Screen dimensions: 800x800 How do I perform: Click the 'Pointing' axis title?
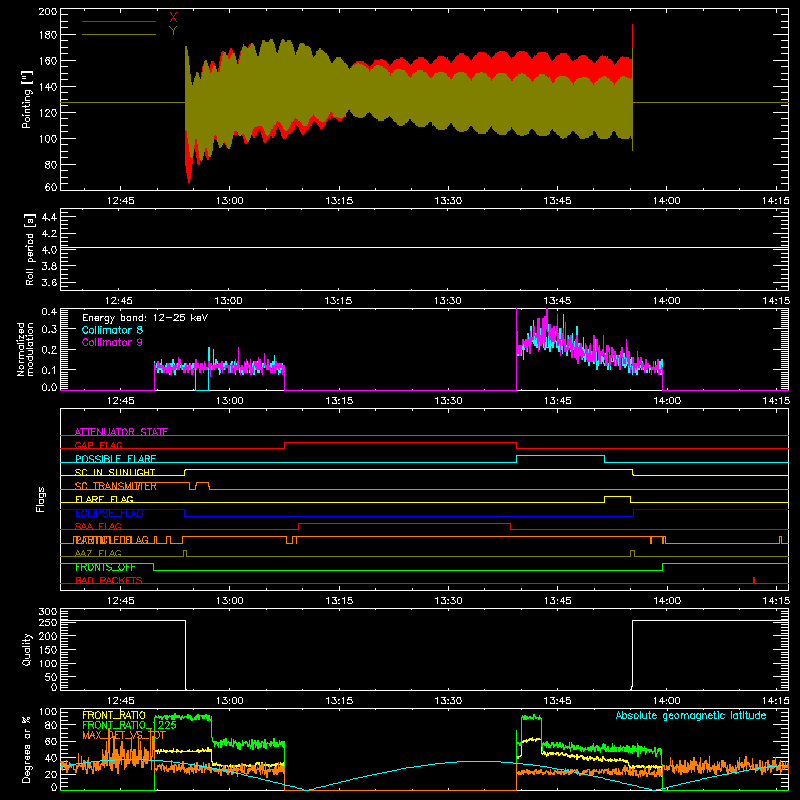[27, 99]
